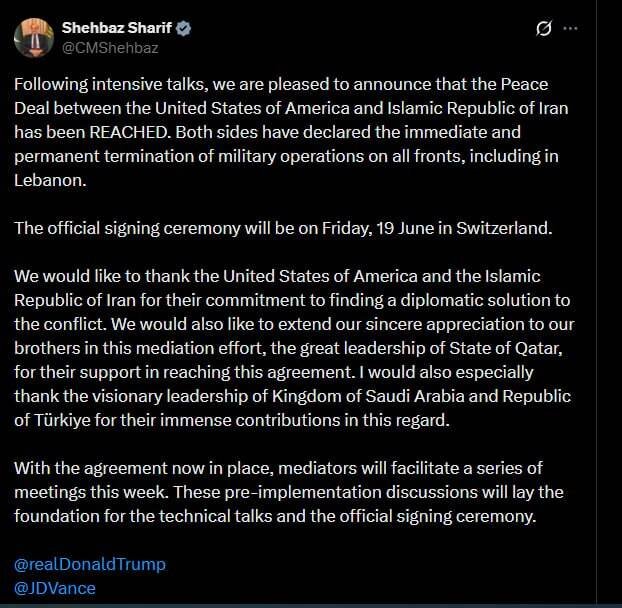The height and width of the screenshot is (608, 622).
Task: Click the blue verified badge
Action: [183, 29]
